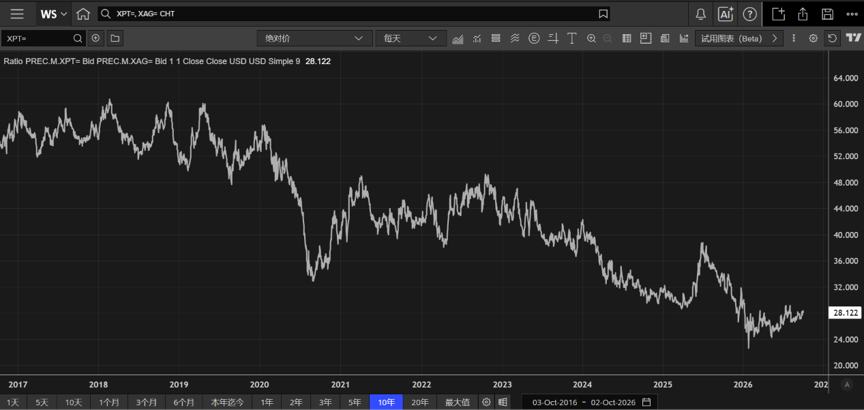Select the 1年 range tab
The height and width of the screenshot is (410, 864).
(267, 402)
